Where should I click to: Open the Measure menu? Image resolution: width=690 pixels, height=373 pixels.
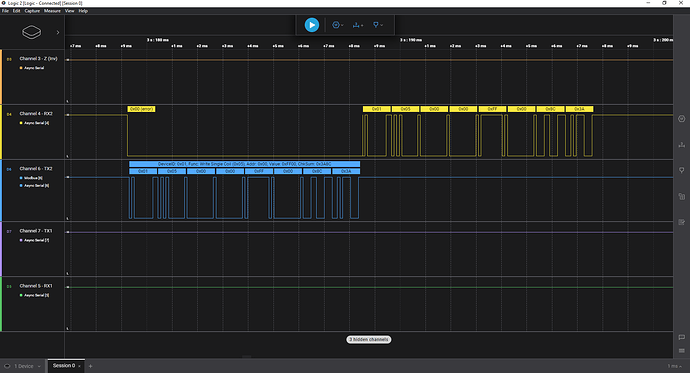(x=52, y=11)
